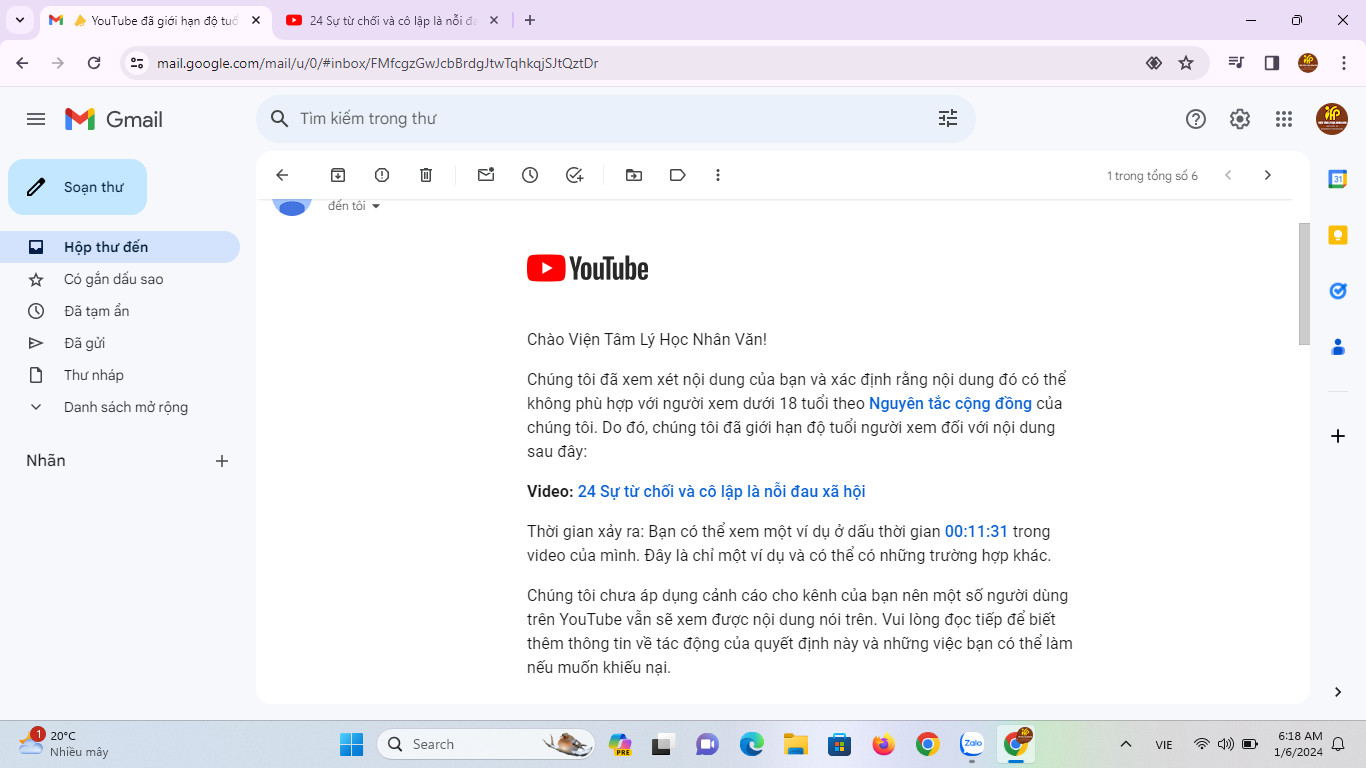Archive this email

(x=338, y=175)
